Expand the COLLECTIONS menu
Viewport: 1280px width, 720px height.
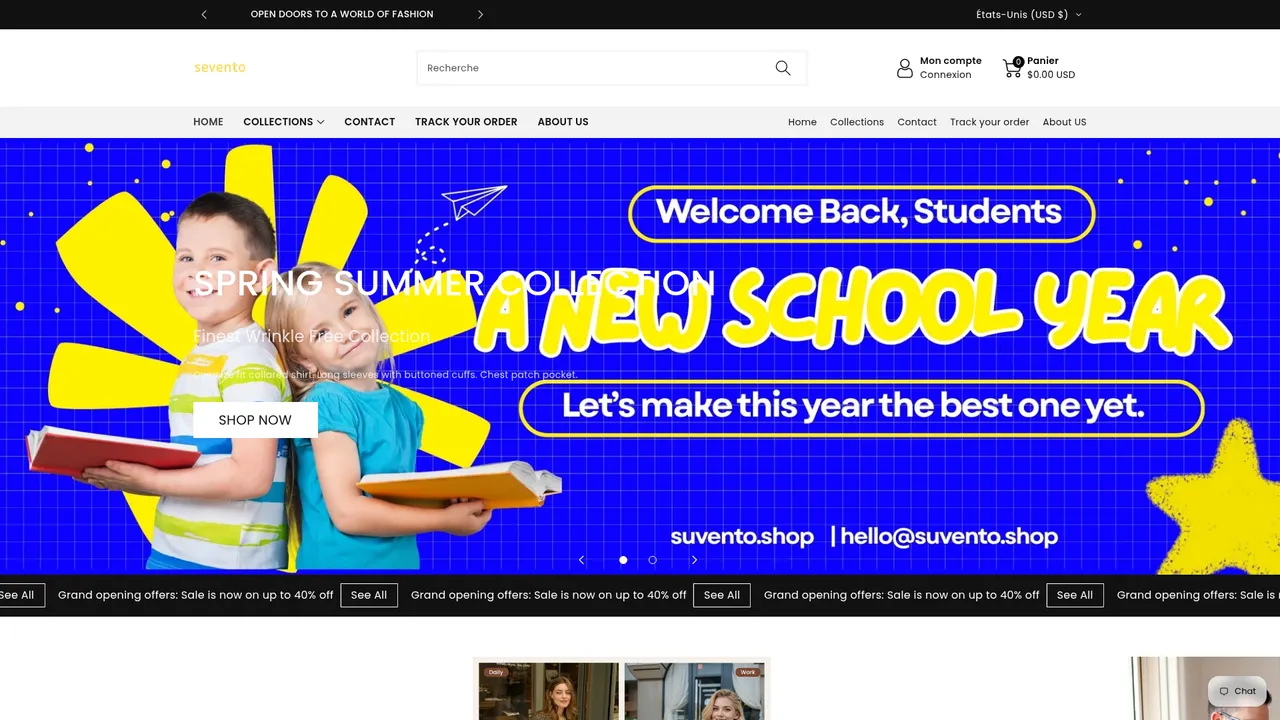pyautogui.click(x=284, y=122)
